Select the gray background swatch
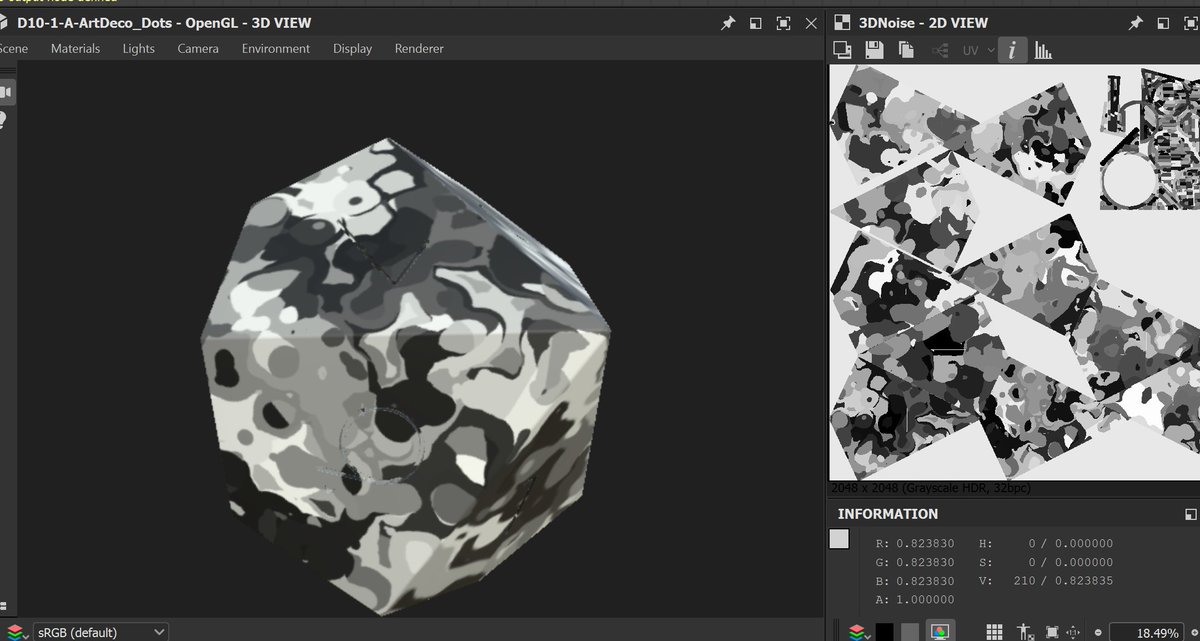1200x641 pixels. click(x=910, y=632)
